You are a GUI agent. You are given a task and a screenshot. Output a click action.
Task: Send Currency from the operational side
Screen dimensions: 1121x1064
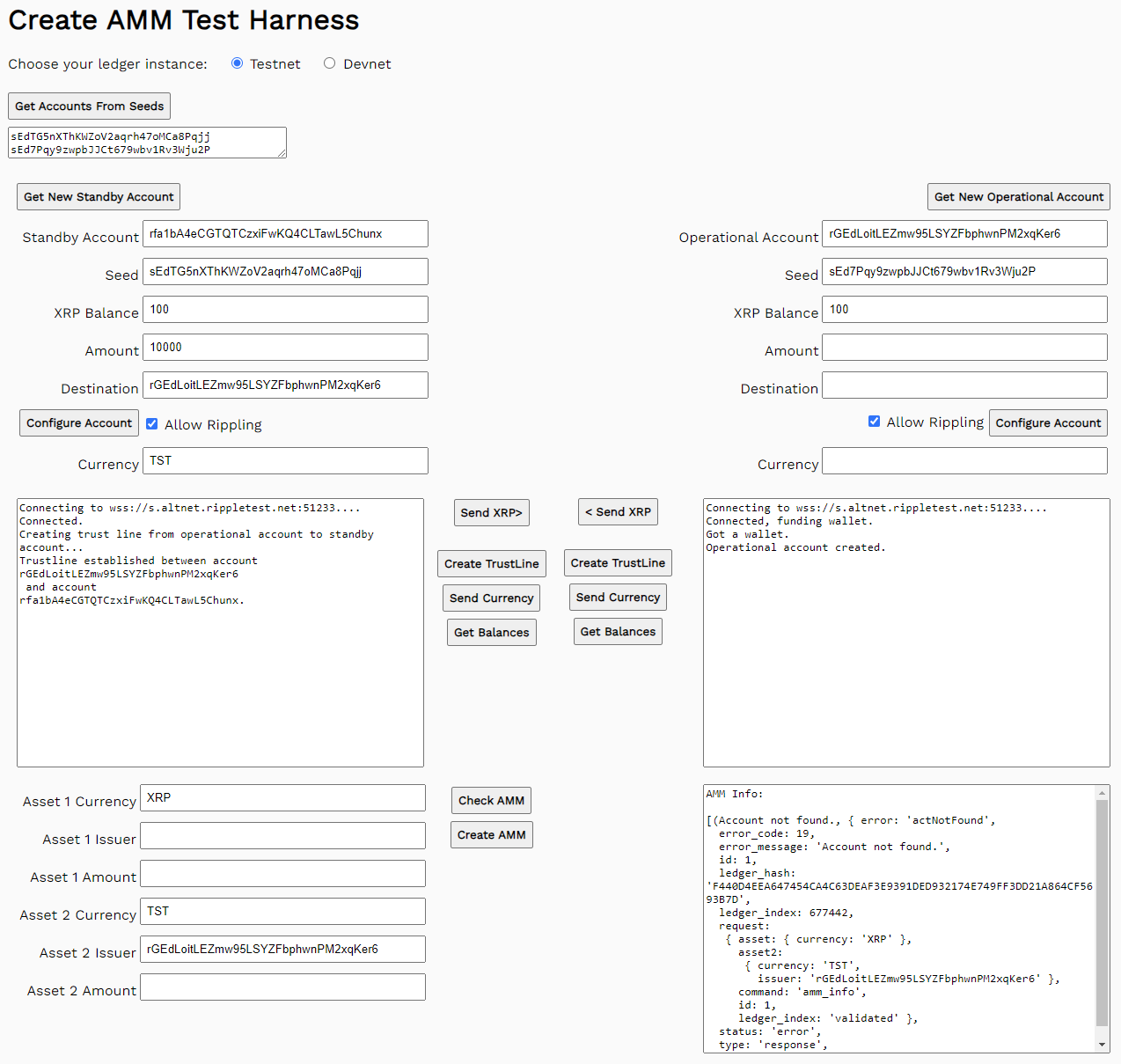coord(618,597)
